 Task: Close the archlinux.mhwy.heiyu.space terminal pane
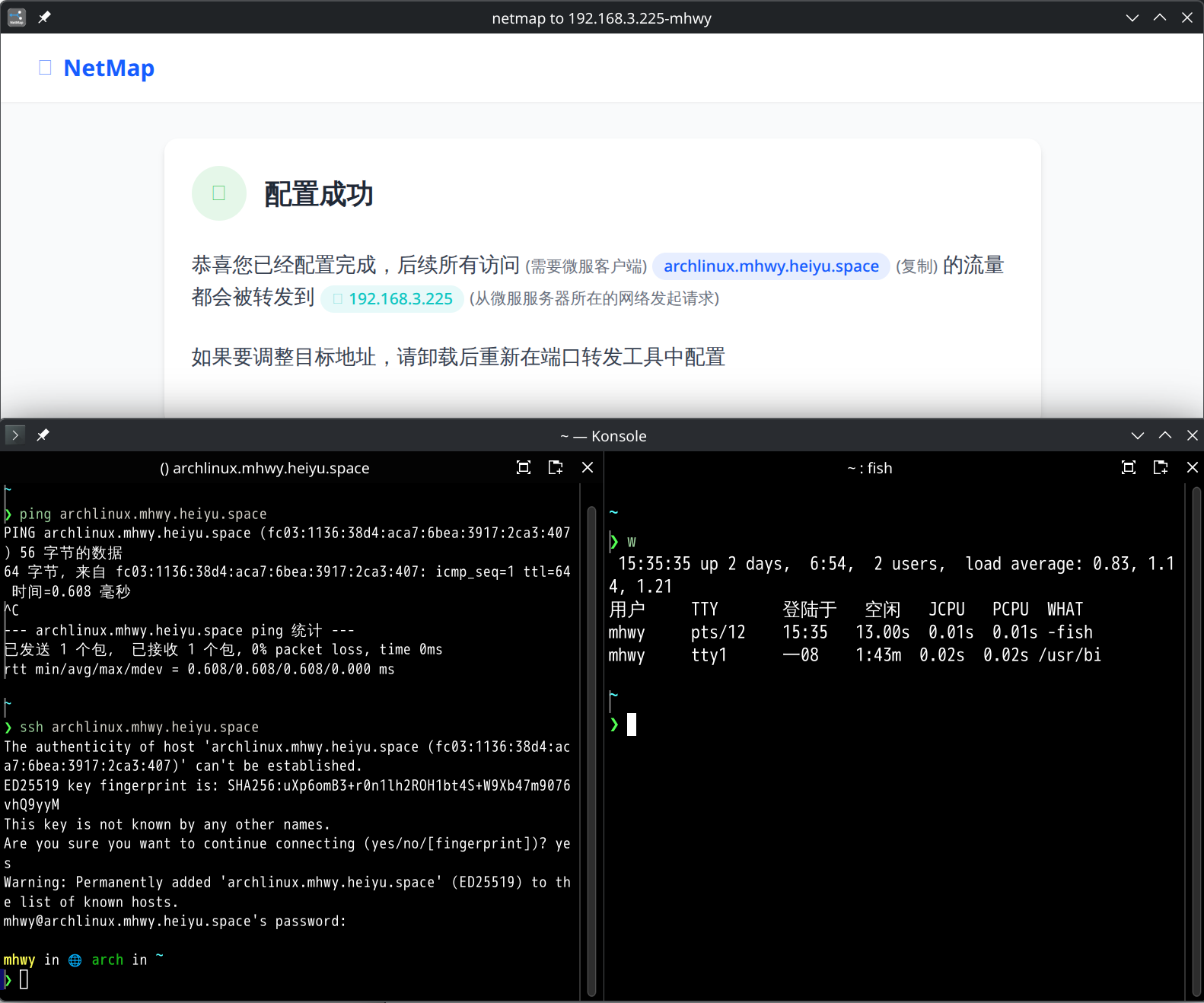(588, 467)
